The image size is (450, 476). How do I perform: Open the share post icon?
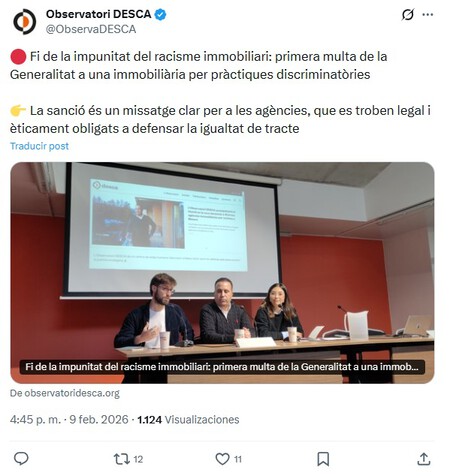pyautogui.click(x=424, y=459)
